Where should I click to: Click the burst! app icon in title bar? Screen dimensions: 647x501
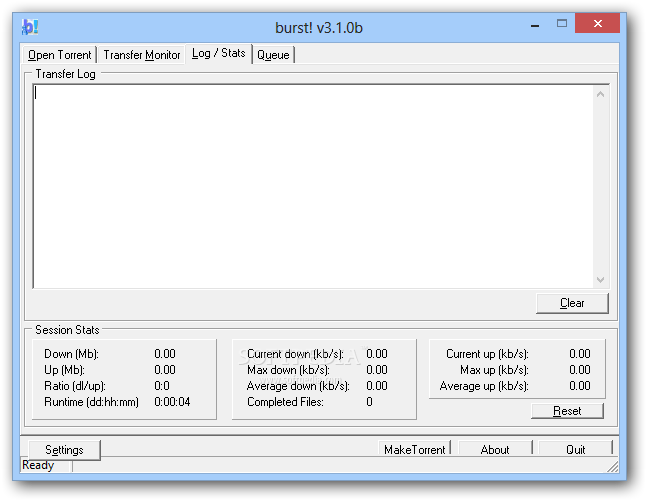click(30, 27)
